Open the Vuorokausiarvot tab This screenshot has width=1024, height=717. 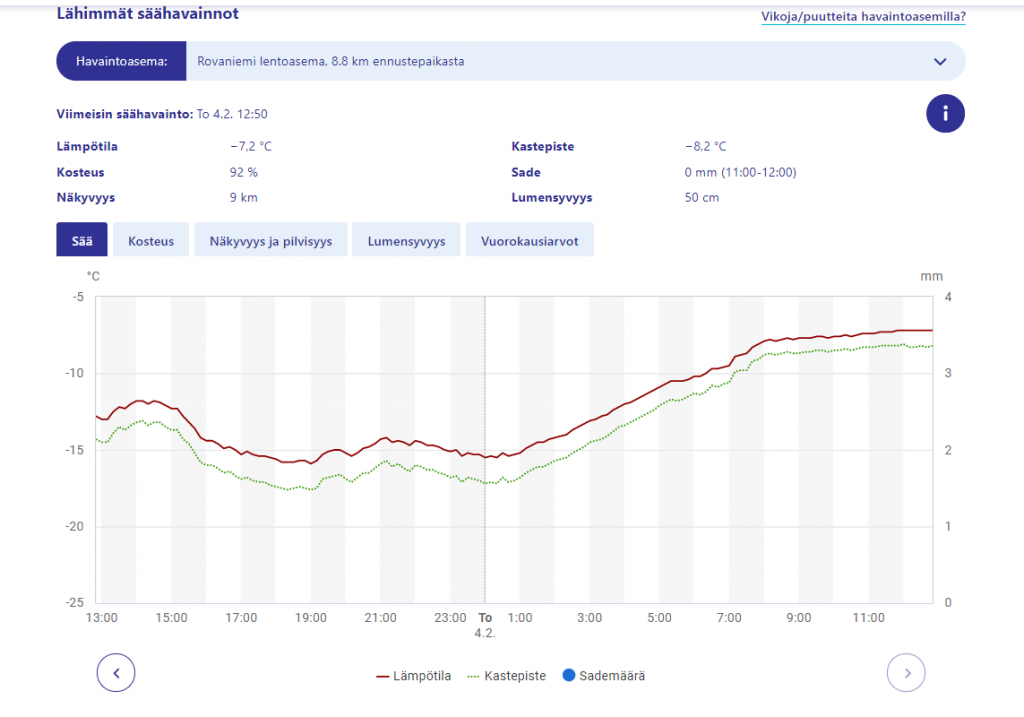coord(529,241)
